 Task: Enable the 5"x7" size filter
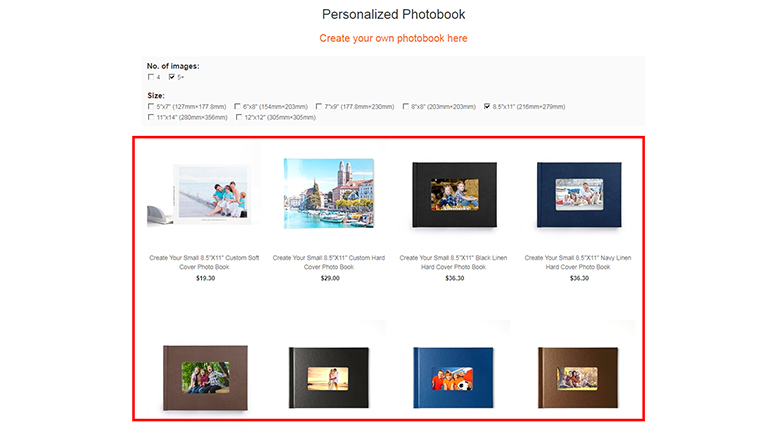[152, 106]
